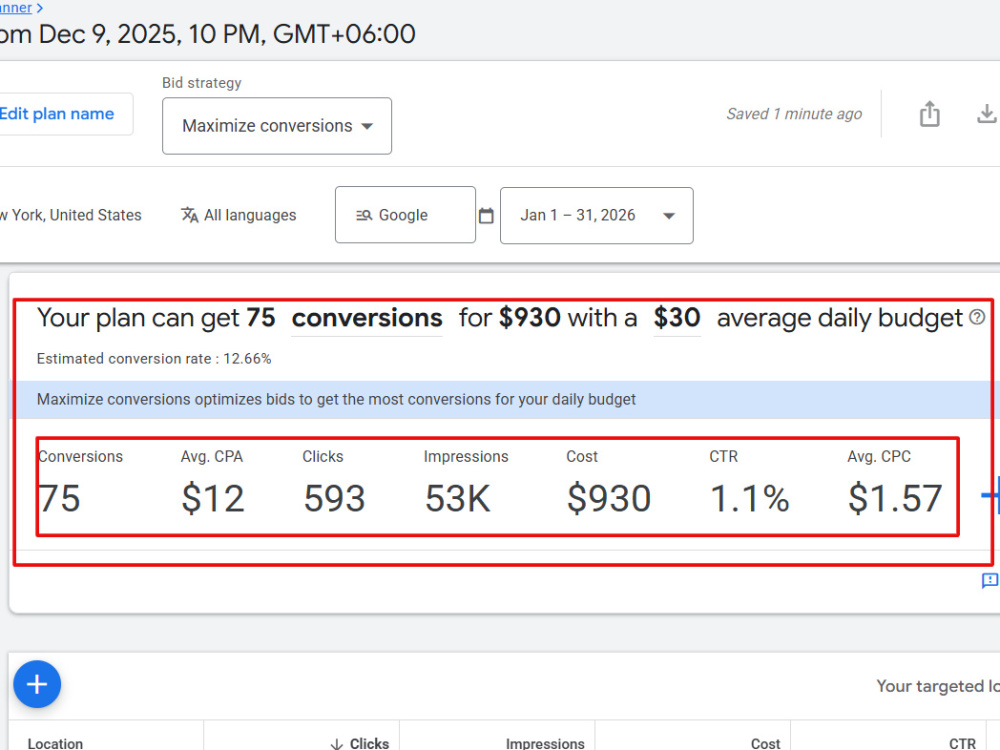The width and height of the screenshot is (1000, 750).
Task: Click the share plan icon
Action: pyautogui.click(x=929, y=114)
